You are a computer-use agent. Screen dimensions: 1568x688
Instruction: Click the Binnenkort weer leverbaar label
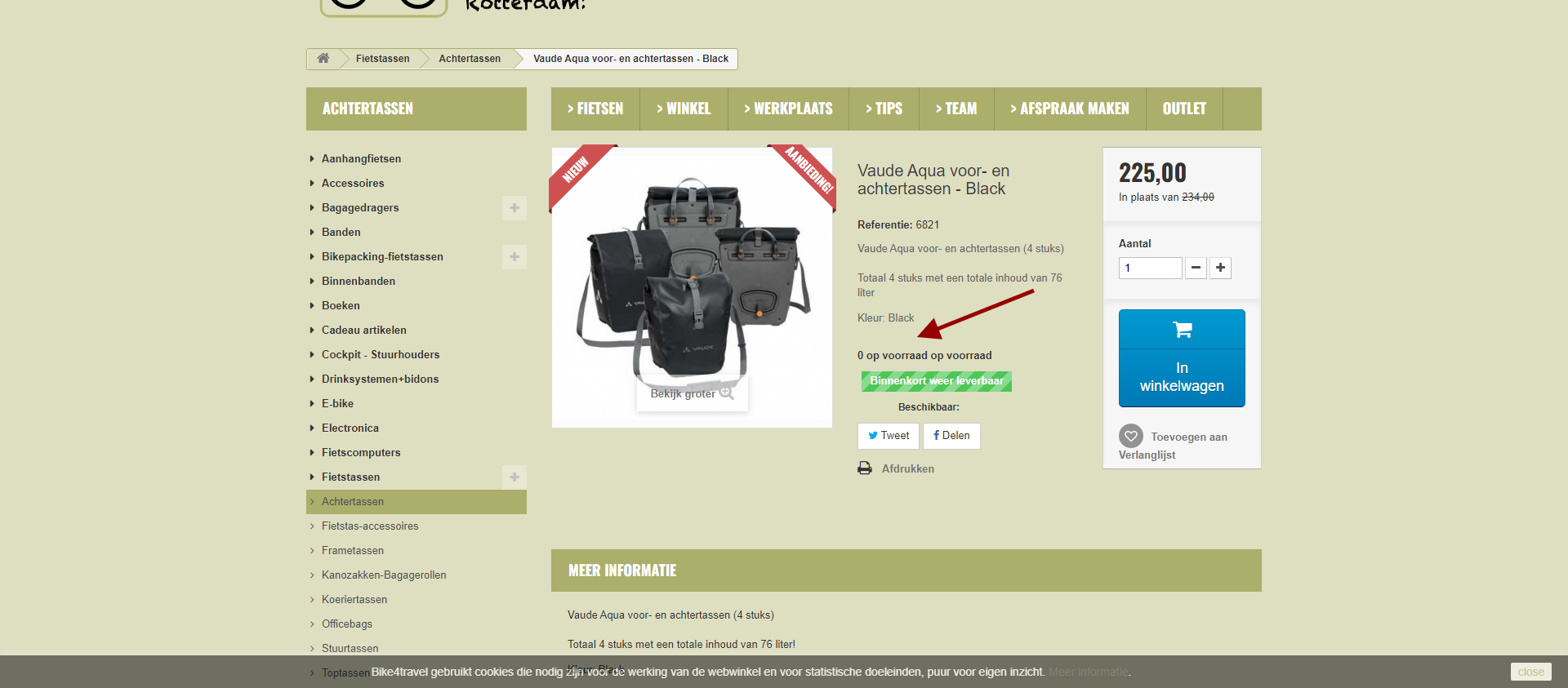tap(937, 381)
